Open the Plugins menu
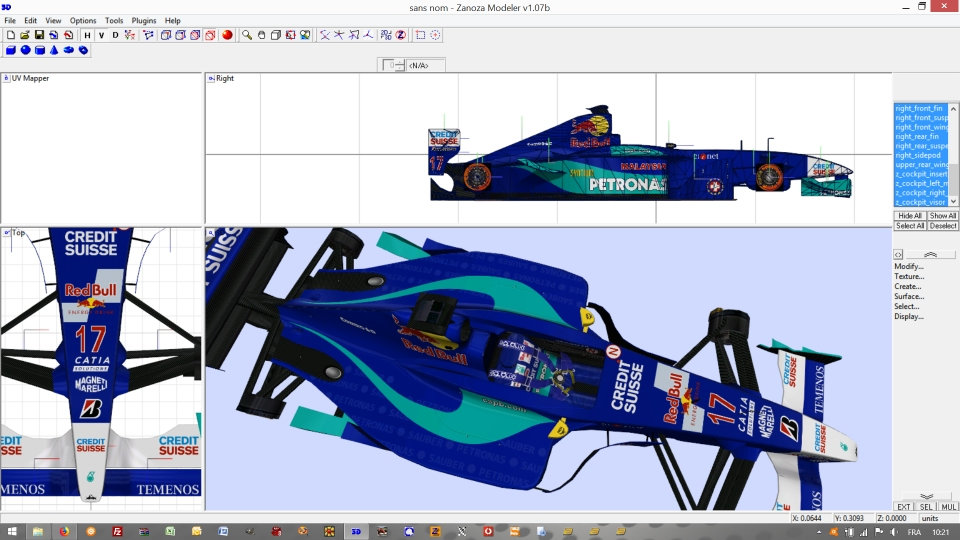 pyautogui.click(x=144, y=20)
